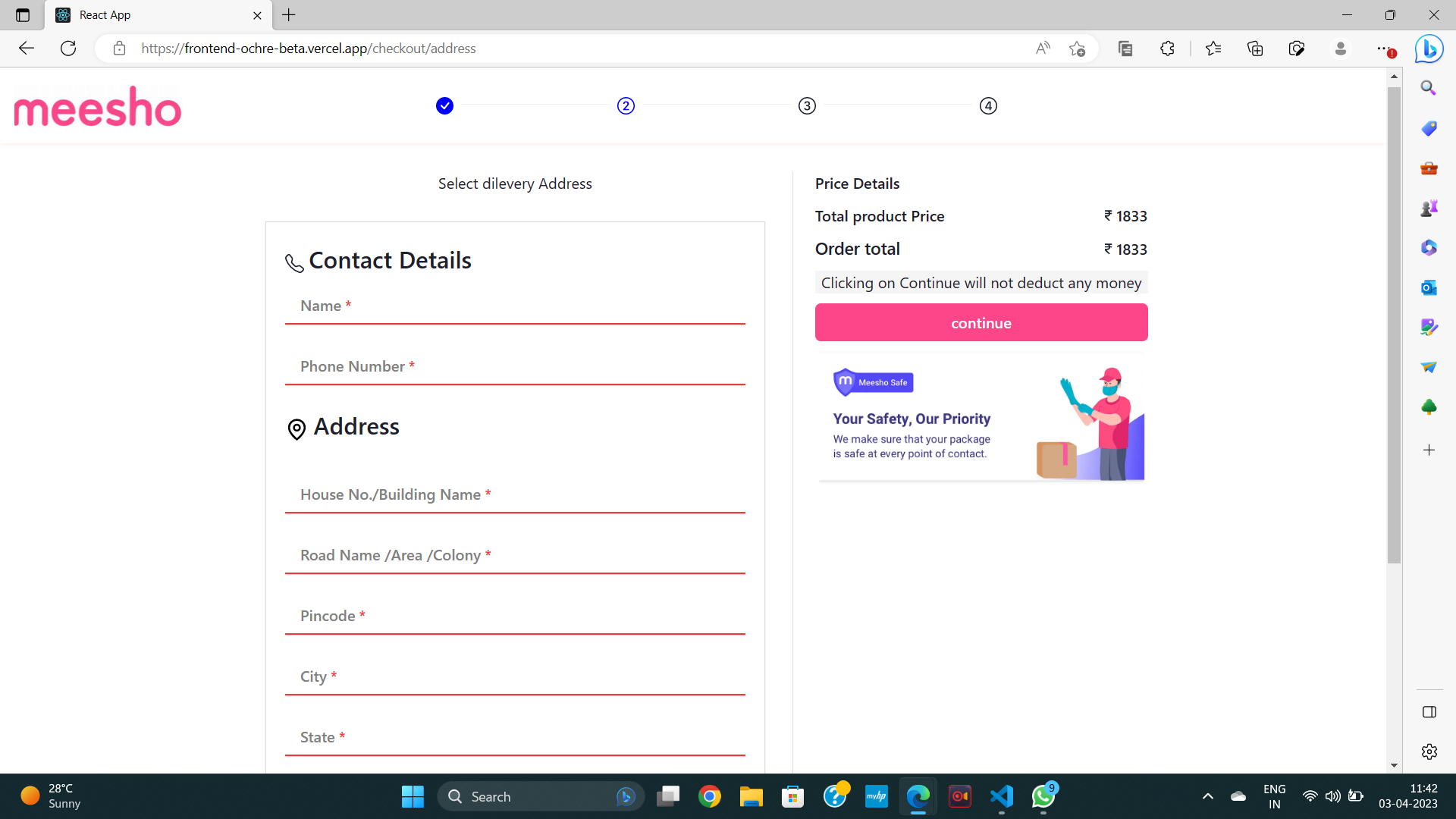
Task: Add page to favorites star icon
Action: coord(1077,49)
